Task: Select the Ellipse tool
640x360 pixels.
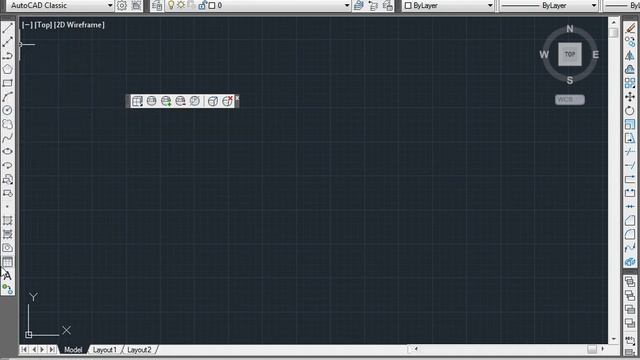Action: pos(7,151)
